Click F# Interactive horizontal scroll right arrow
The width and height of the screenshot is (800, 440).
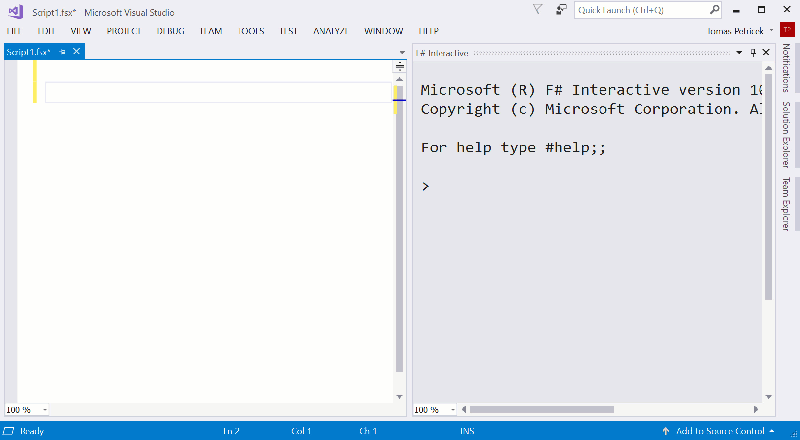[x=756, y=409]
